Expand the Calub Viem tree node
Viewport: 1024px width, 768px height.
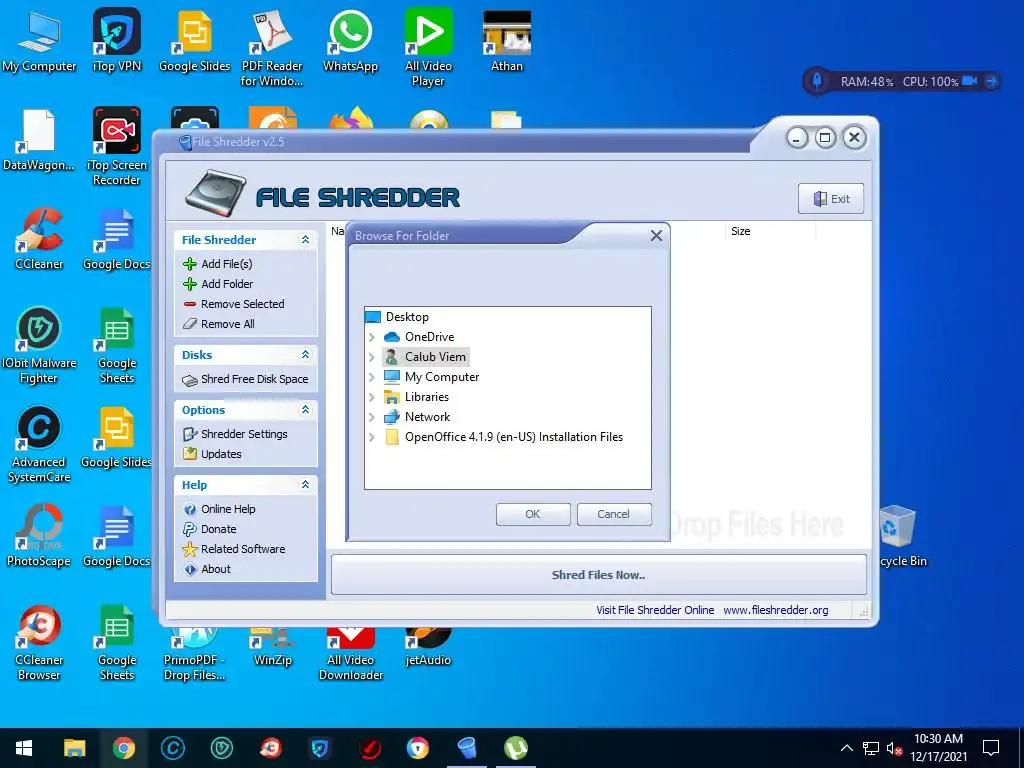click(x=372, y=357)
